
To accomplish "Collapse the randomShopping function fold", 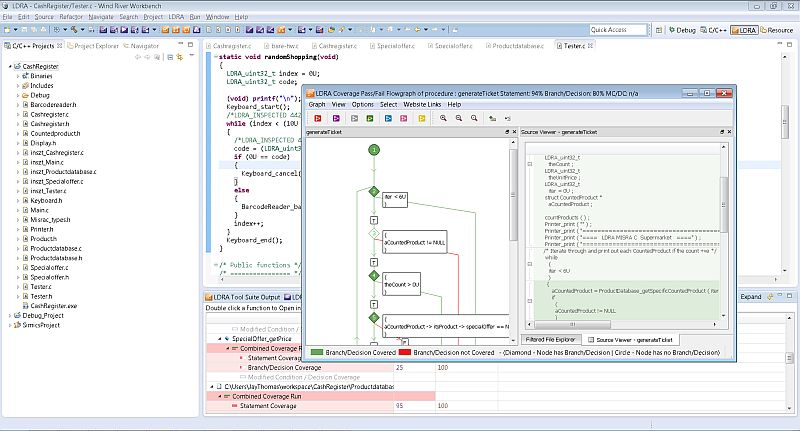I will 215,57.
